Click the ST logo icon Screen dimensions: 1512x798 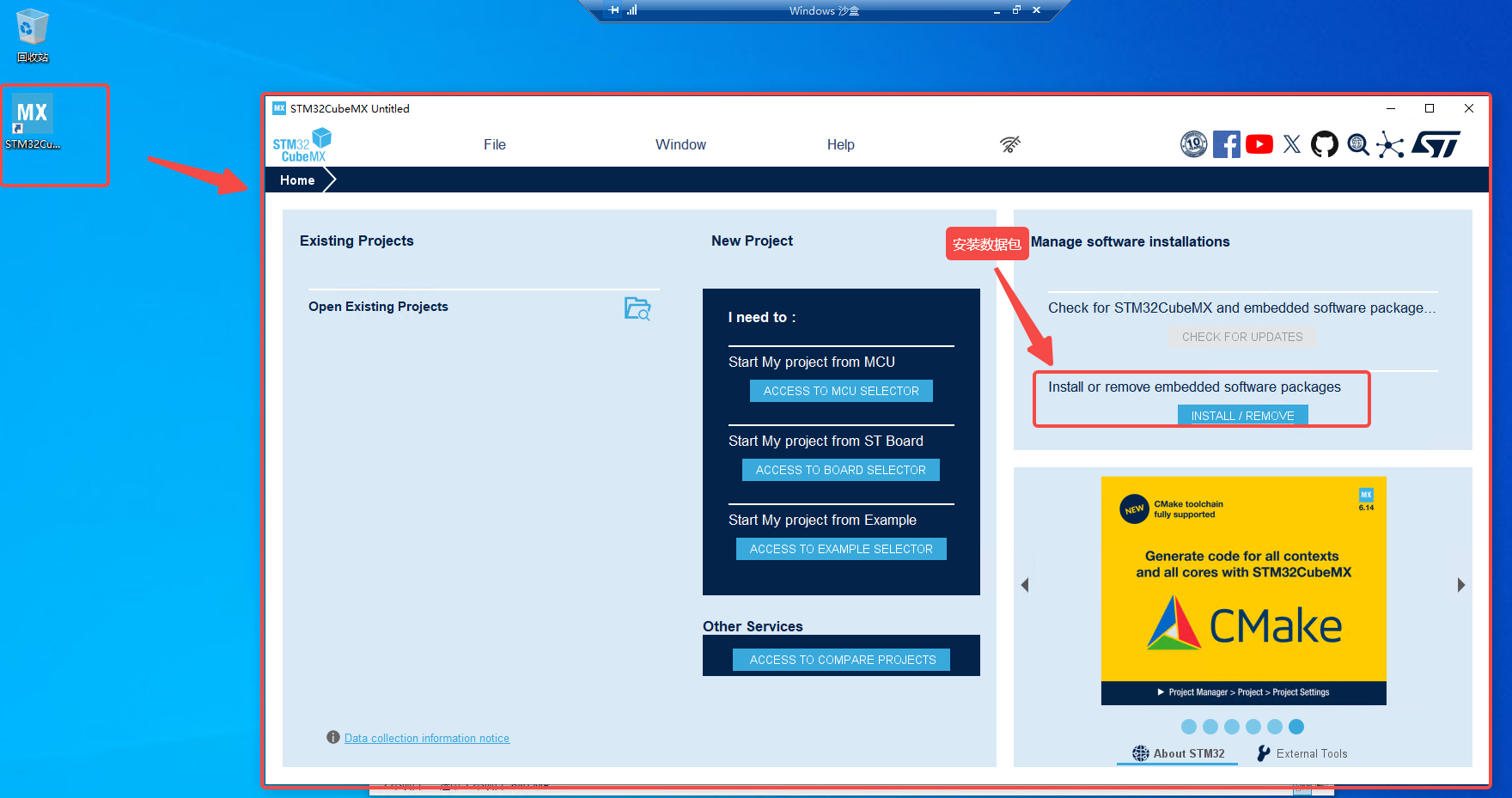1436,144
